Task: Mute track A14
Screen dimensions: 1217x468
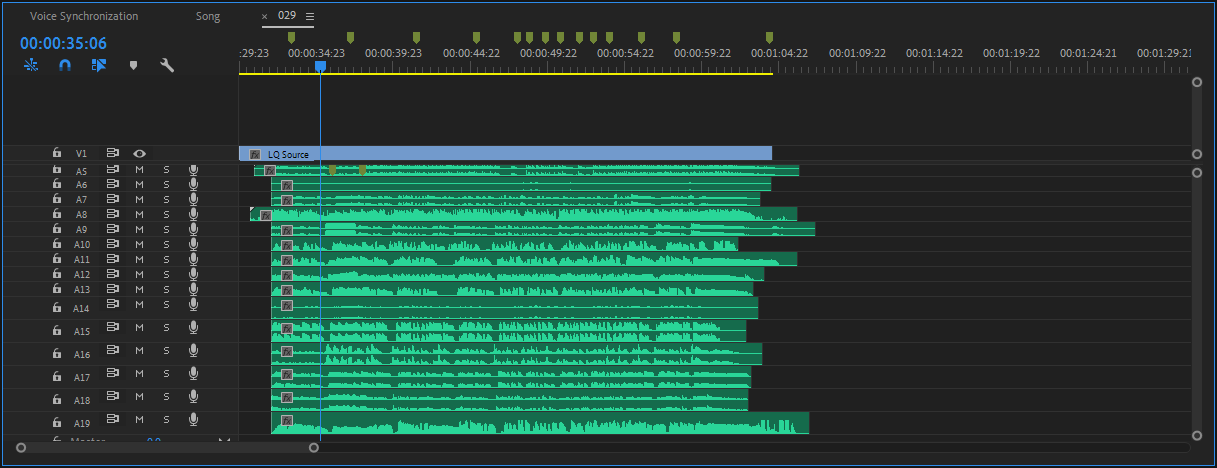Action: click(140, 305)
